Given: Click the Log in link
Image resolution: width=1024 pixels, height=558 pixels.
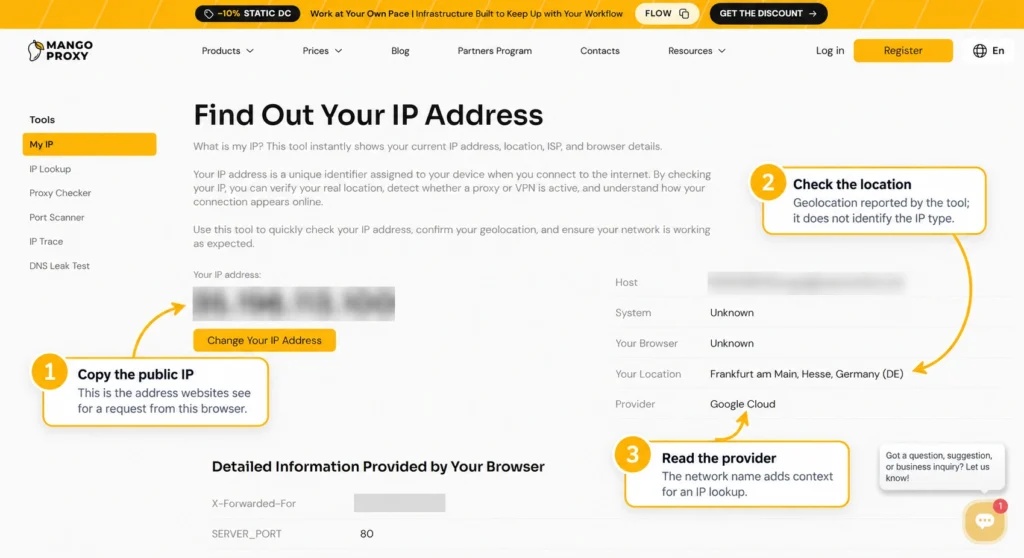Looking at the screenshot, I should [829, 50].
